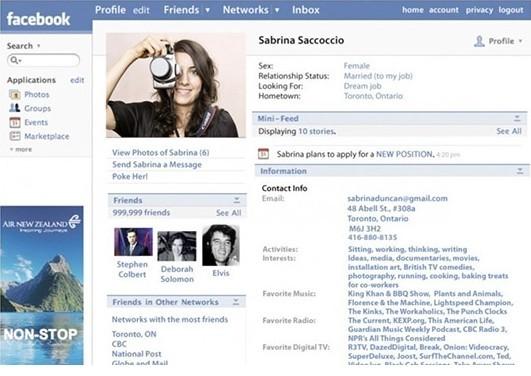Click the calendar icon beside Mini-Feed story
The height and width of the screenshot is (376, 531).
(x=263, y=154)
